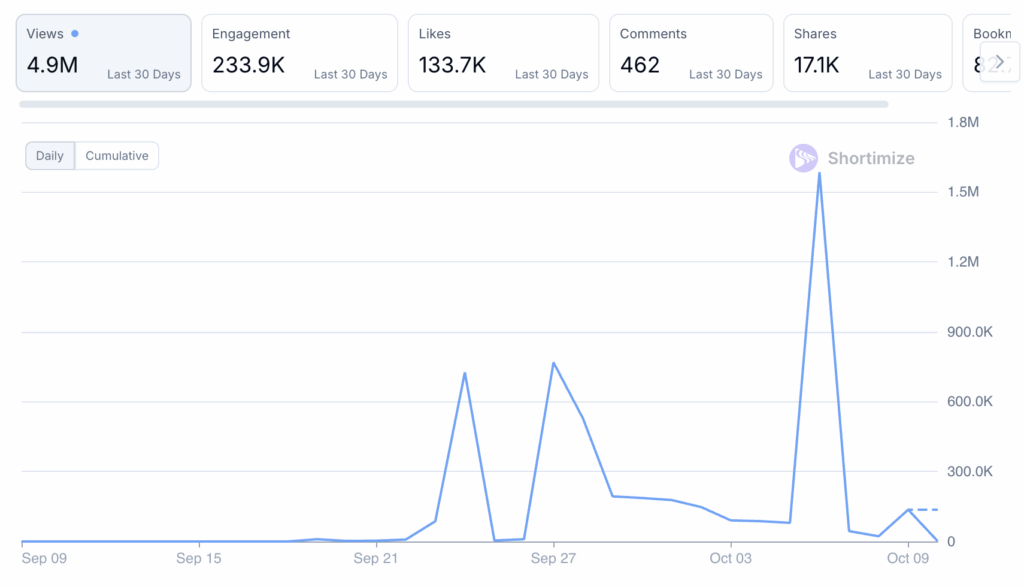Switch chart to Cumulative mode
This screenshot has width=1024, height=587.
tap(117, 156)
